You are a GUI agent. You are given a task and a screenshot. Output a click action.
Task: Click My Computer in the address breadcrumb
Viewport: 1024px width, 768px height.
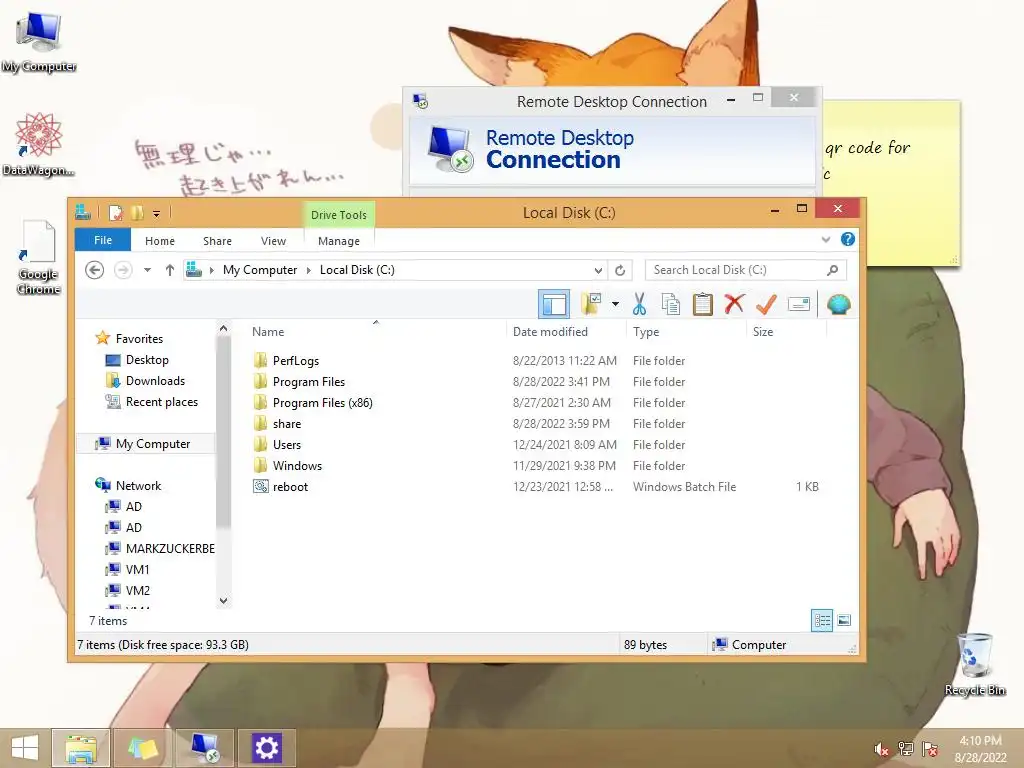coord(260,270)
